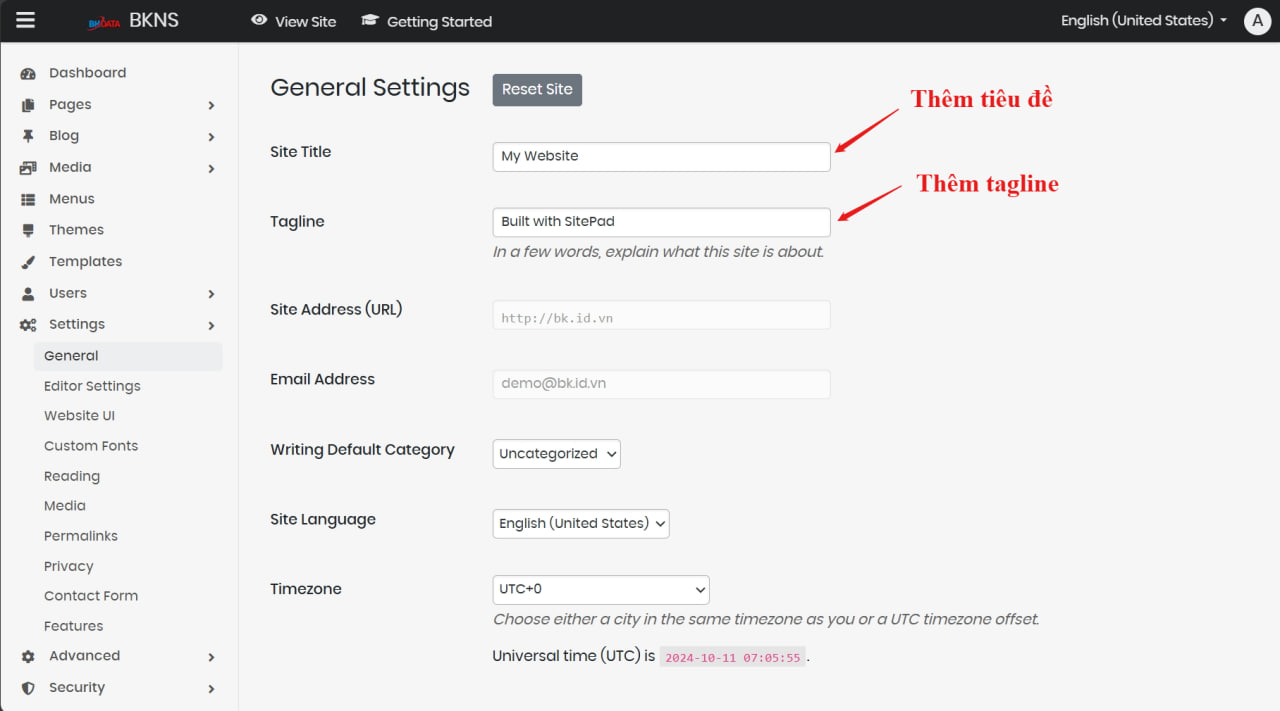Click the Getting Started graduation cap icon
Viewport: 1280px width, 711px height.
coord(370,20)
